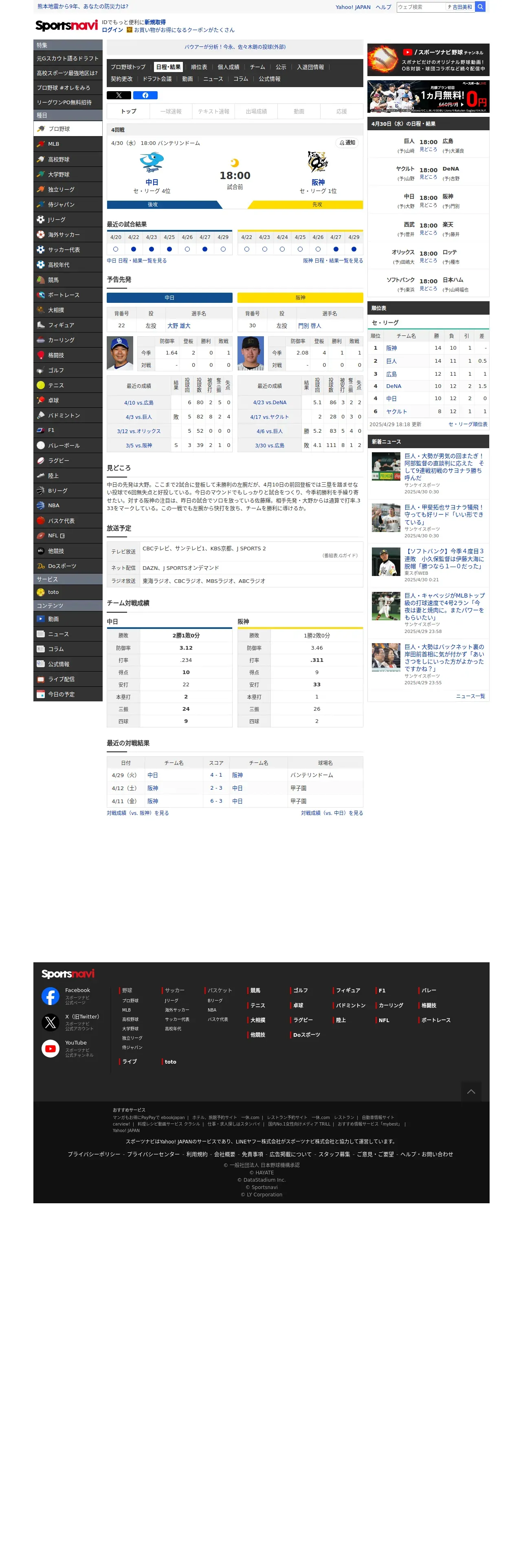The image size is (523, 1568).
Task: Select the MLB icon in the sidebar
Action: (x=41, y=144)
